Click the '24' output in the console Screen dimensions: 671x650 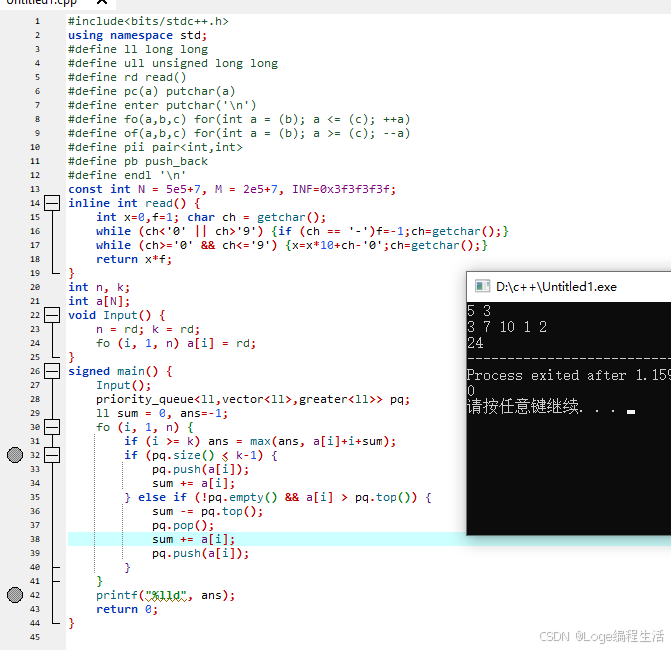pyautogui.click(x=475, y=343)
